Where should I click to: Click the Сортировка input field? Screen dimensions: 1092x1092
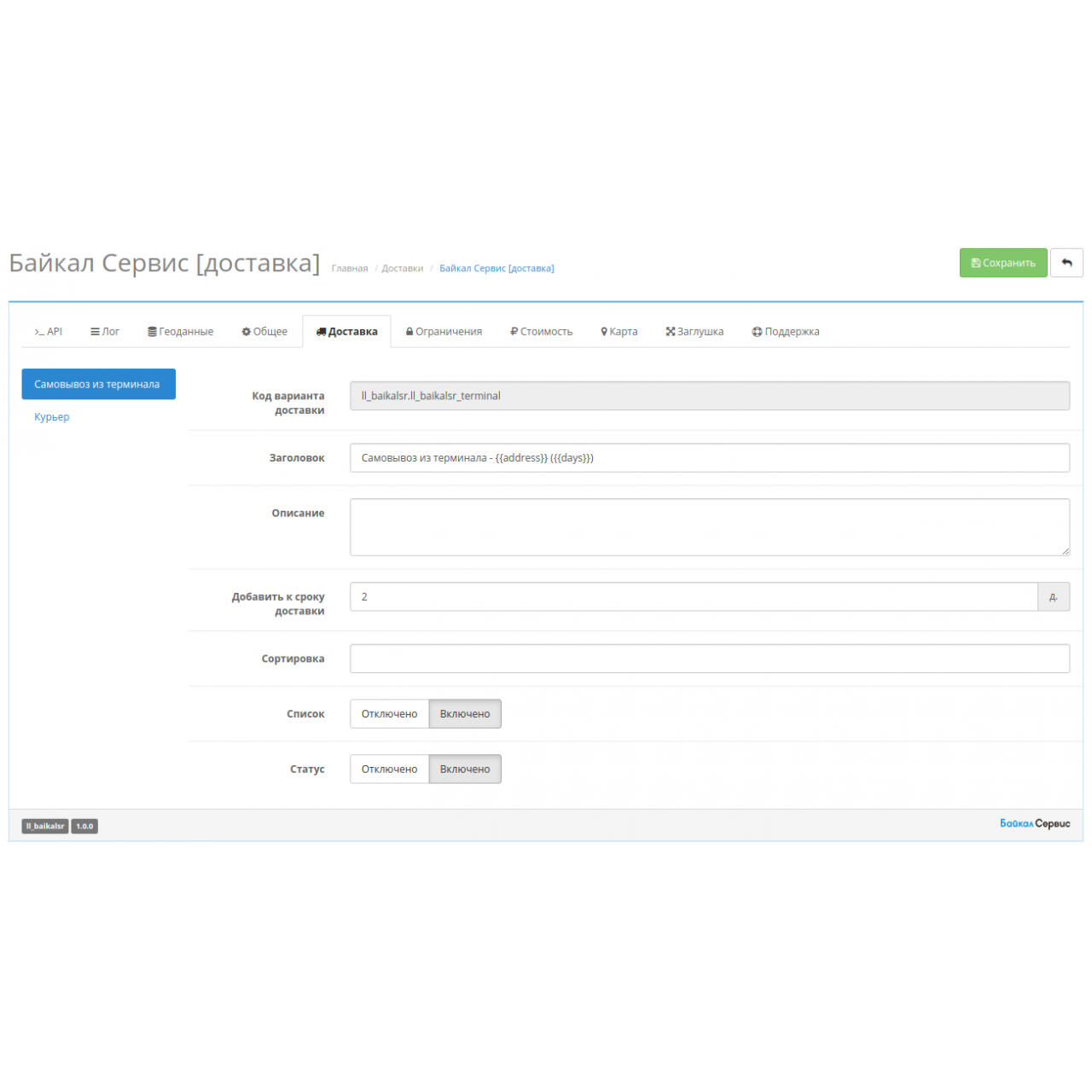click(710, 659)
